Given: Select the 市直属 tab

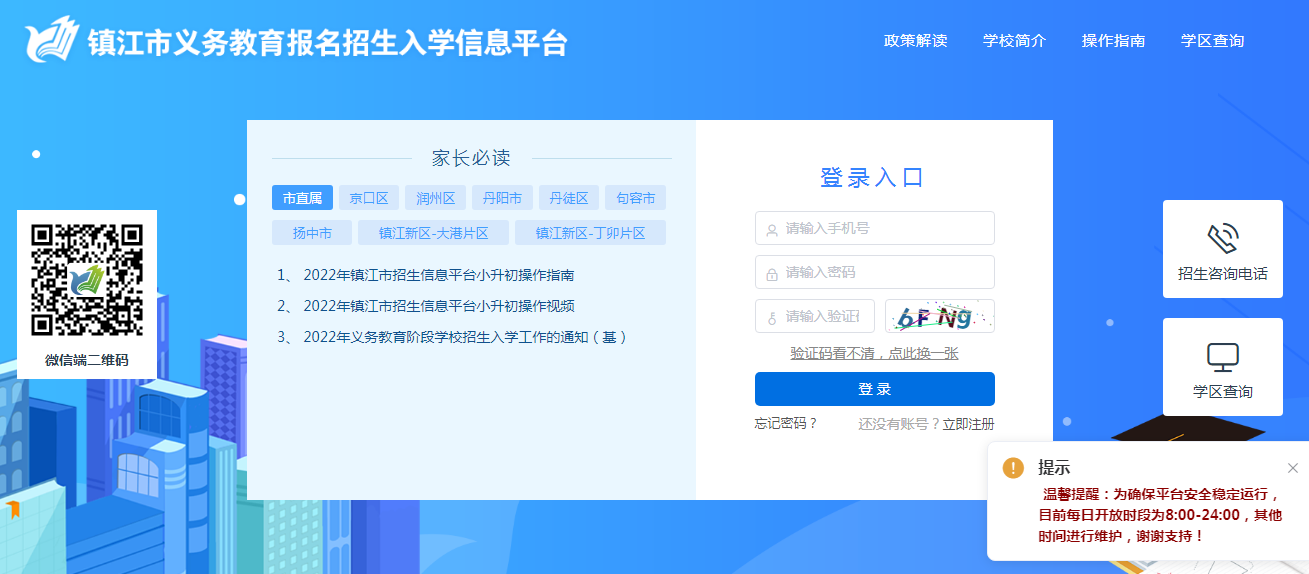Looking at the screenshot, I should click(x=302, y=198).
